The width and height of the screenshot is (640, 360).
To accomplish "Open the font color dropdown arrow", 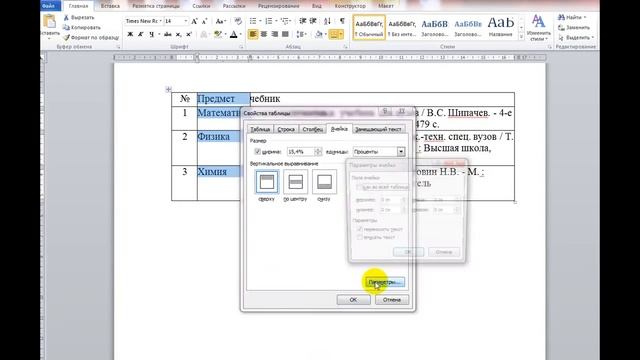I will 240,34.
